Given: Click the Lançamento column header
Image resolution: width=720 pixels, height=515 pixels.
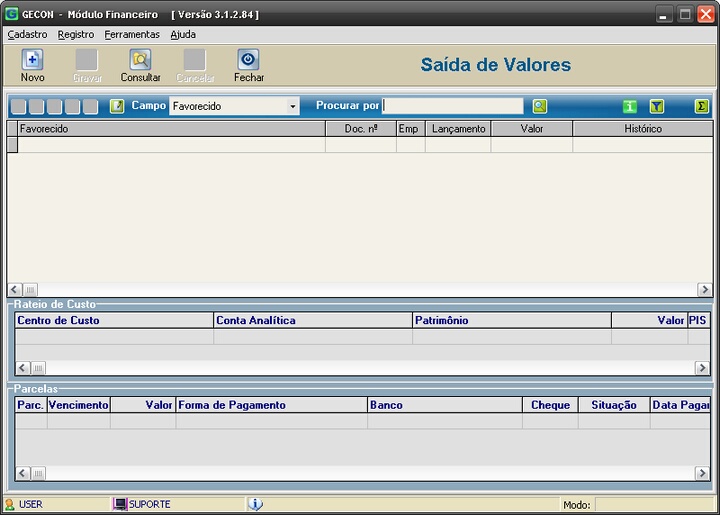Looking at the screenshot, I should (x=458, y=129).
